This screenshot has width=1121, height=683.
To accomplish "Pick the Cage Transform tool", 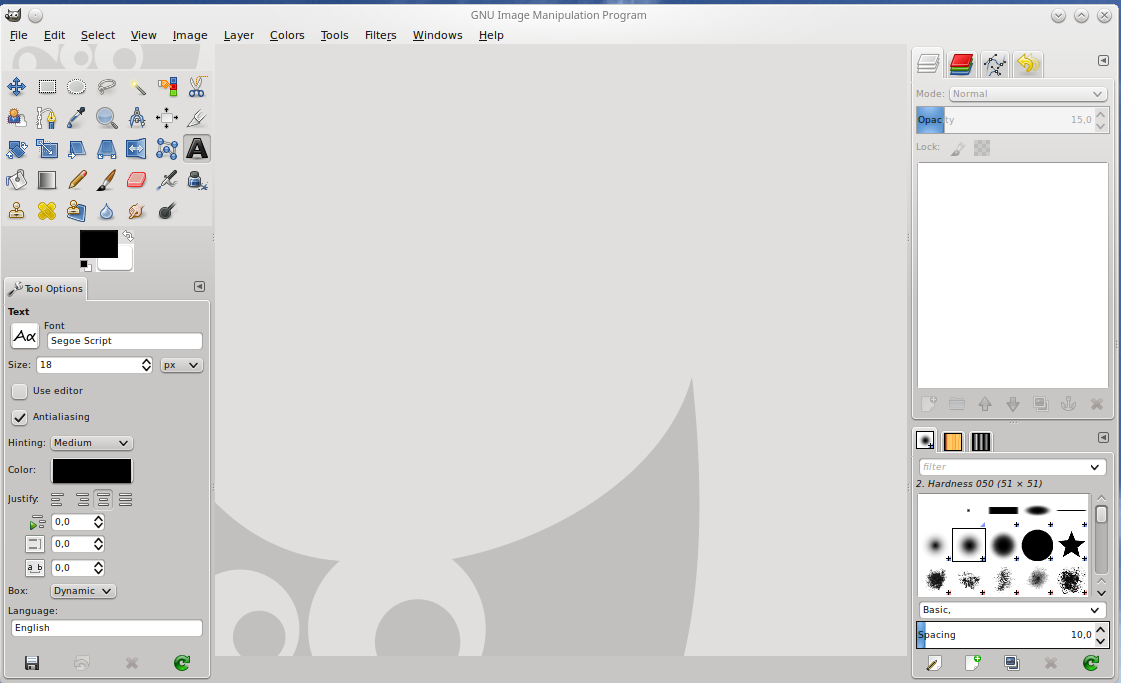I will coord(167,149).
